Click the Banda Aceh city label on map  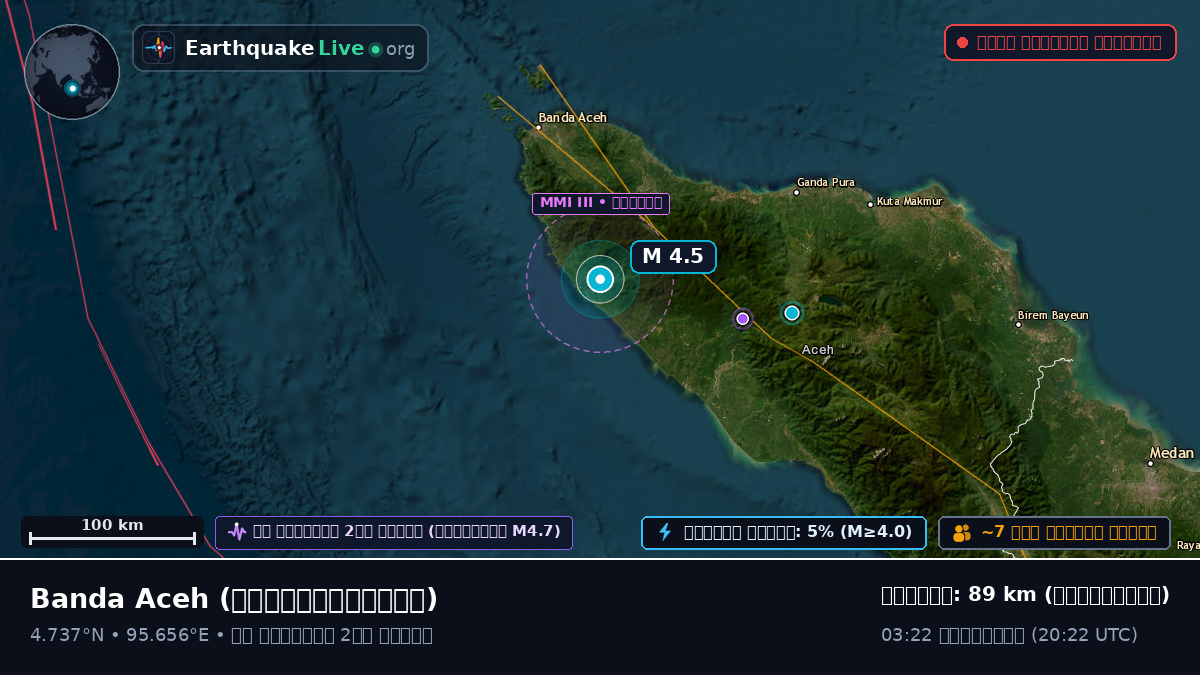point(572,118)
